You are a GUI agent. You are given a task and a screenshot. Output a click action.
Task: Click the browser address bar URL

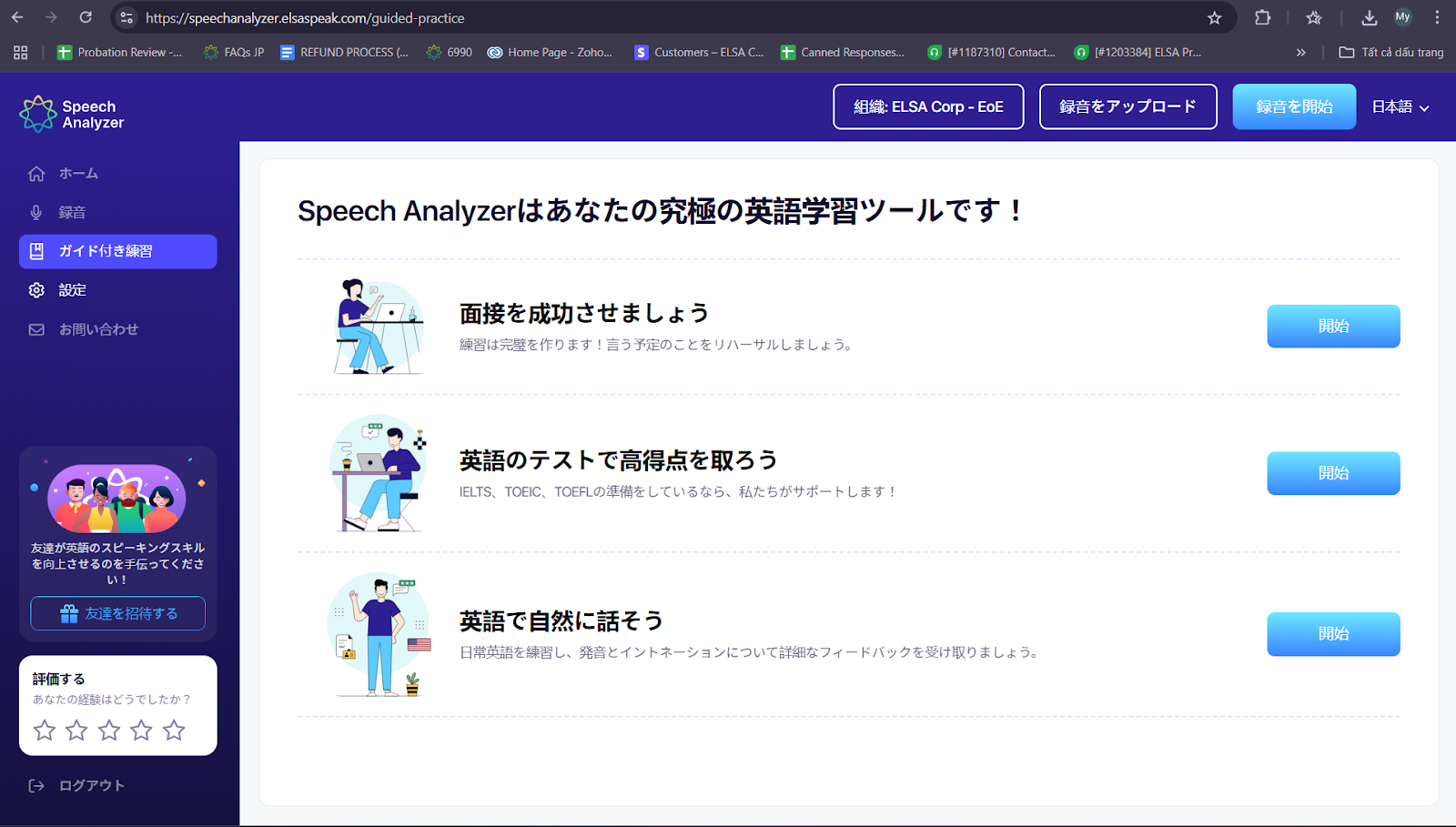(x=305, y=17)
